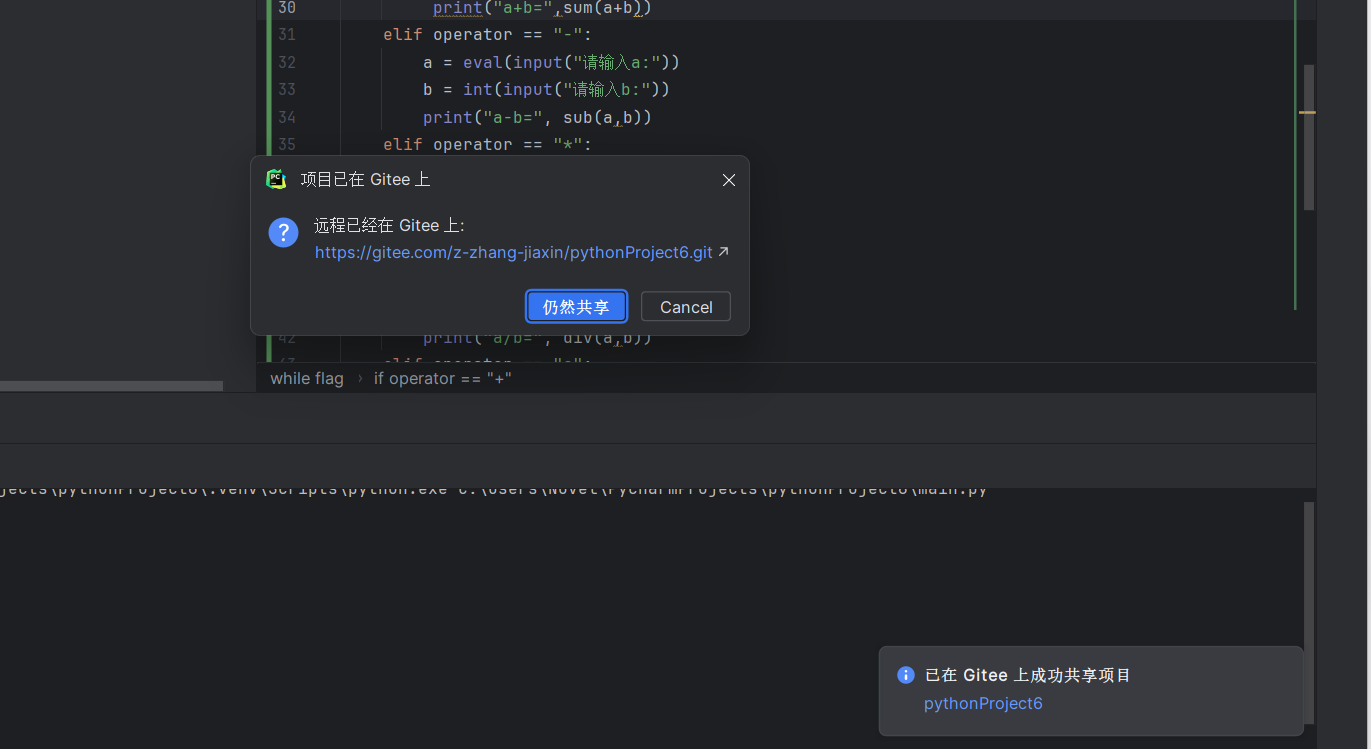Select the 'if operator == "+"' breadcrumb

(x=443, y=378)
